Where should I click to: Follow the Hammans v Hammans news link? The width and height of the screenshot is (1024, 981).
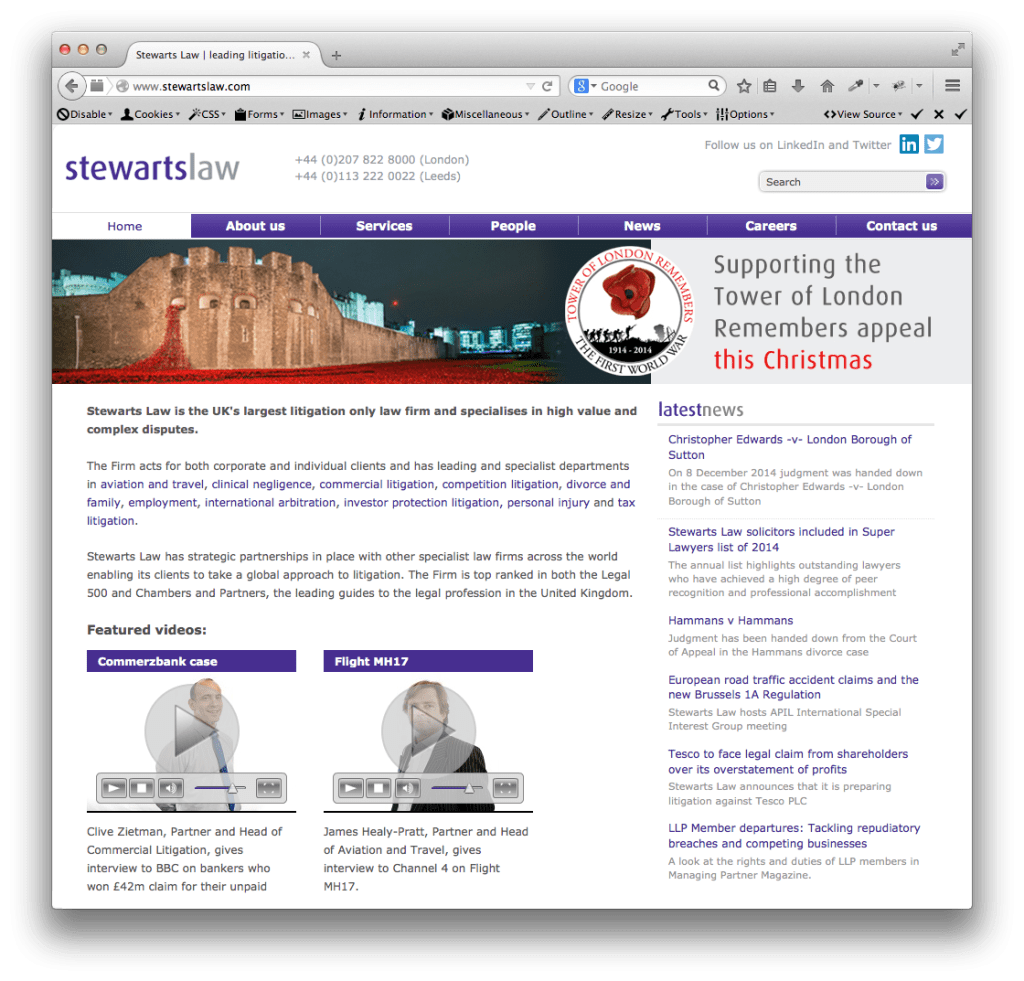(x=730, y=621)
